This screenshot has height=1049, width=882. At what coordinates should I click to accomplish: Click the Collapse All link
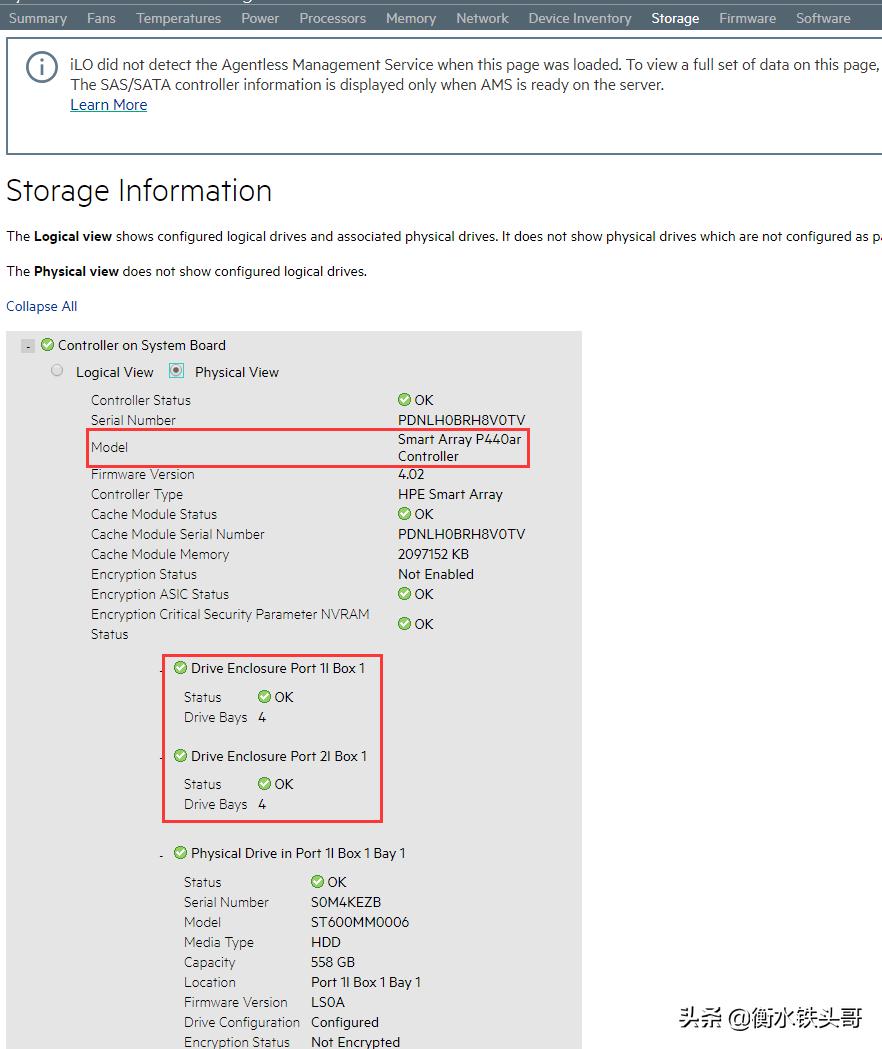(41, 306)
